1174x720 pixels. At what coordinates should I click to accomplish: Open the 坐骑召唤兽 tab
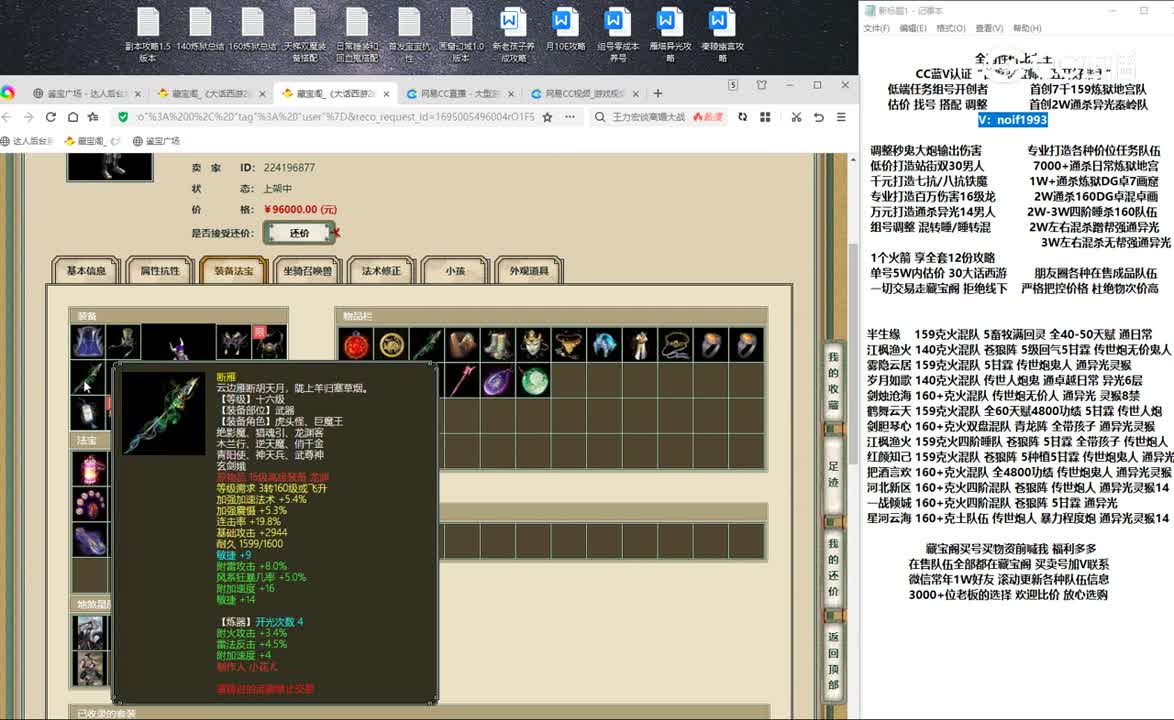[x=308, y=271]
